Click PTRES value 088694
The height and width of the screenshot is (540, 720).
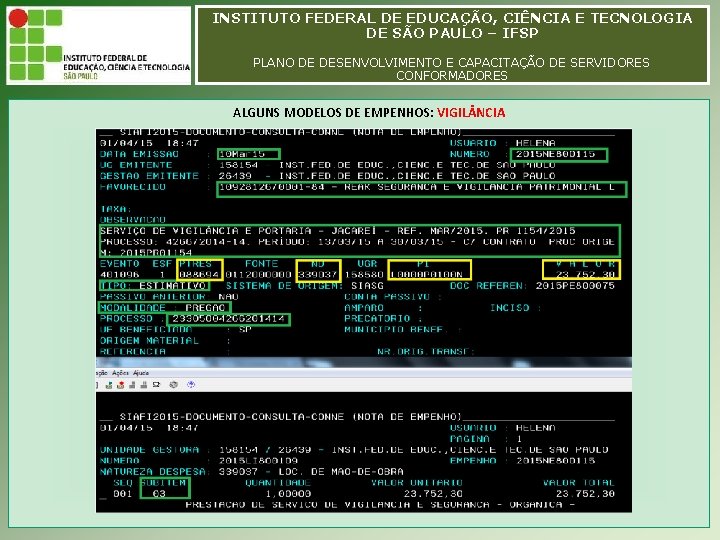(199, 275)
